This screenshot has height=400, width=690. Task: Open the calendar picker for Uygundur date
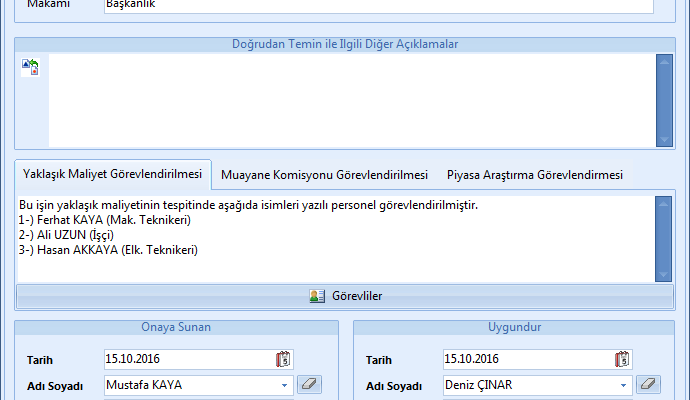622,359
